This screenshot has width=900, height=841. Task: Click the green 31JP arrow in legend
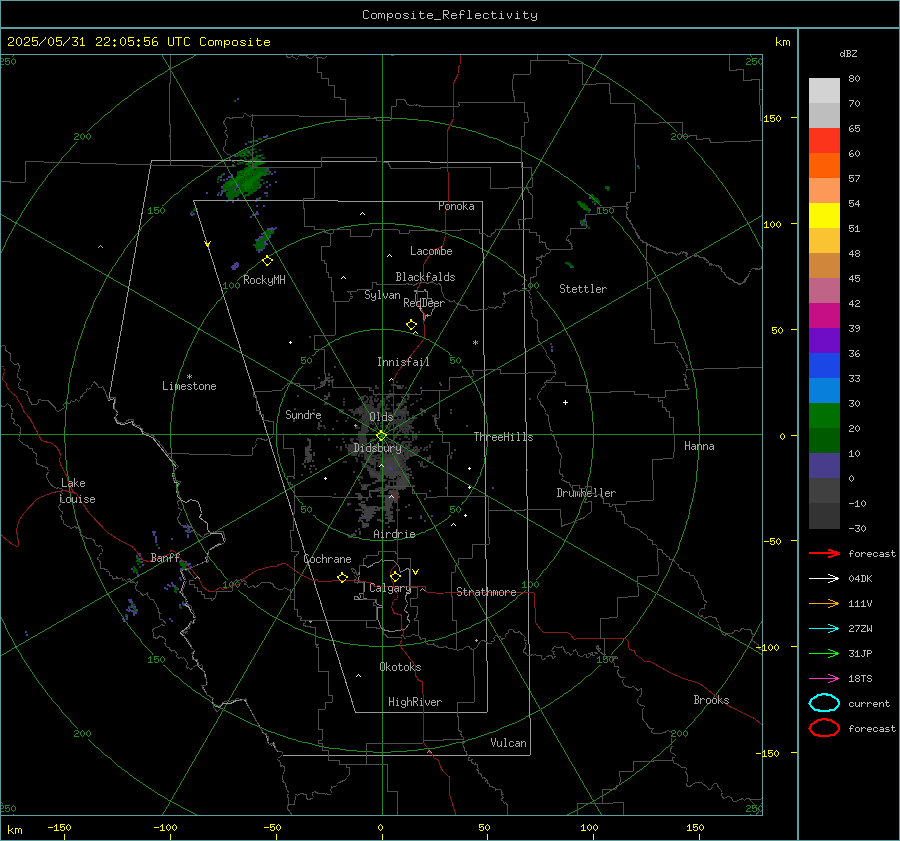pos(824,653)
